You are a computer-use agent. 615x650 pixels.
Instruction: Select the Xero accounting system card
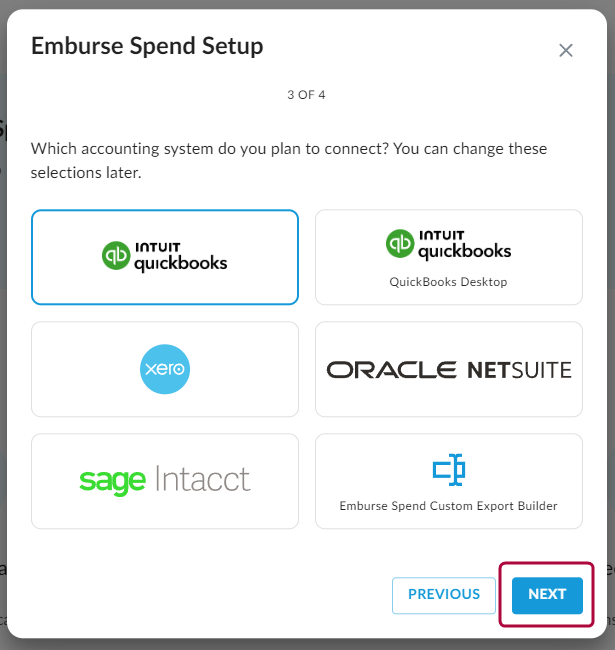click(x=165, y=369)
